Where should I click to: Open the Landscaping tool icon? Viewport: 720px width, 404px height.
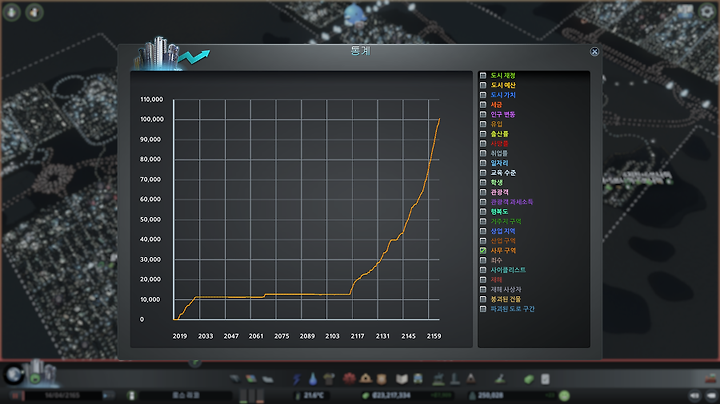[x=500, y=379]
